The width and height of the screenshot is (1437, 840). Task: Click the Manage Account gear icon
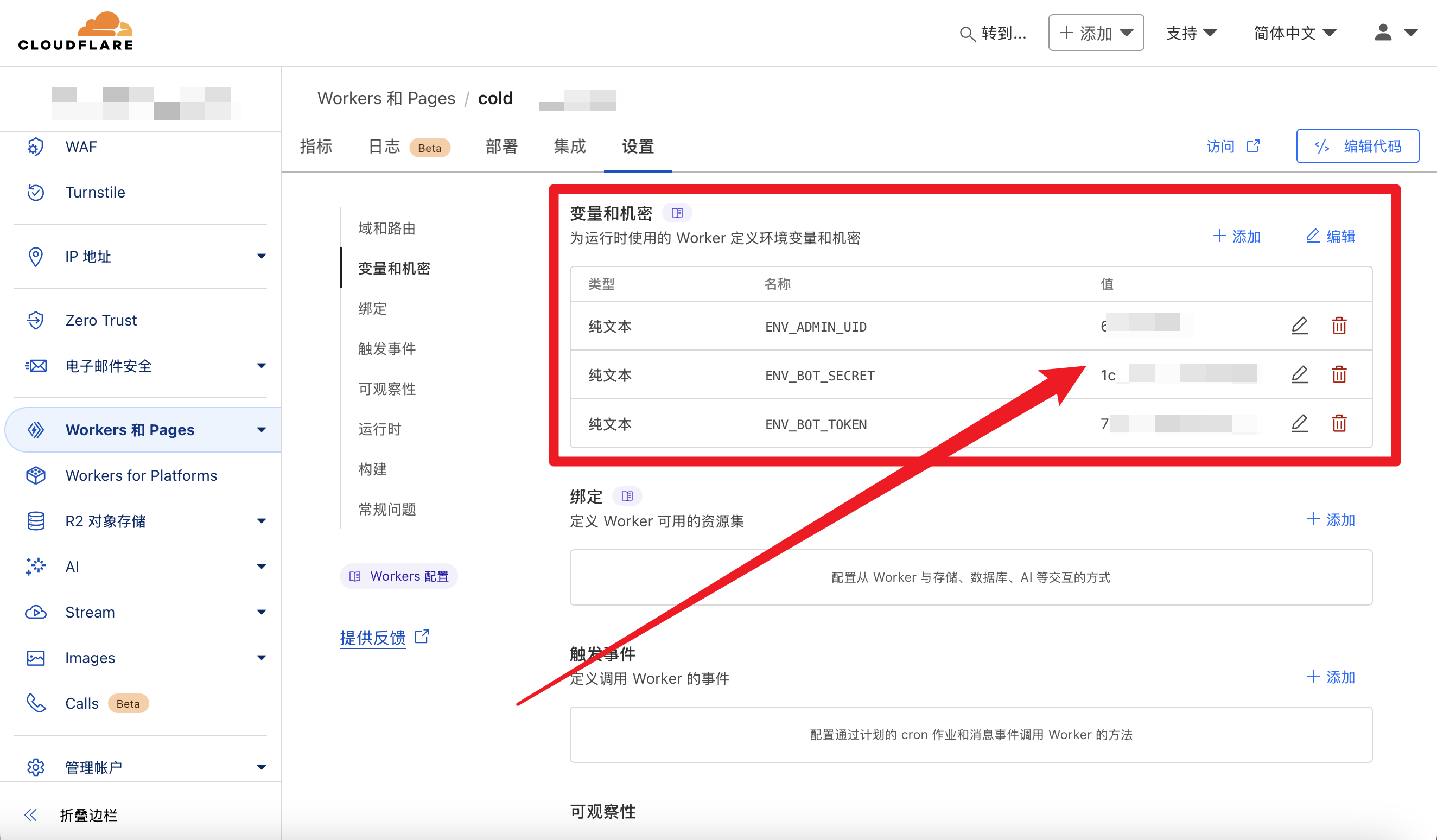[x=35, y=767]
